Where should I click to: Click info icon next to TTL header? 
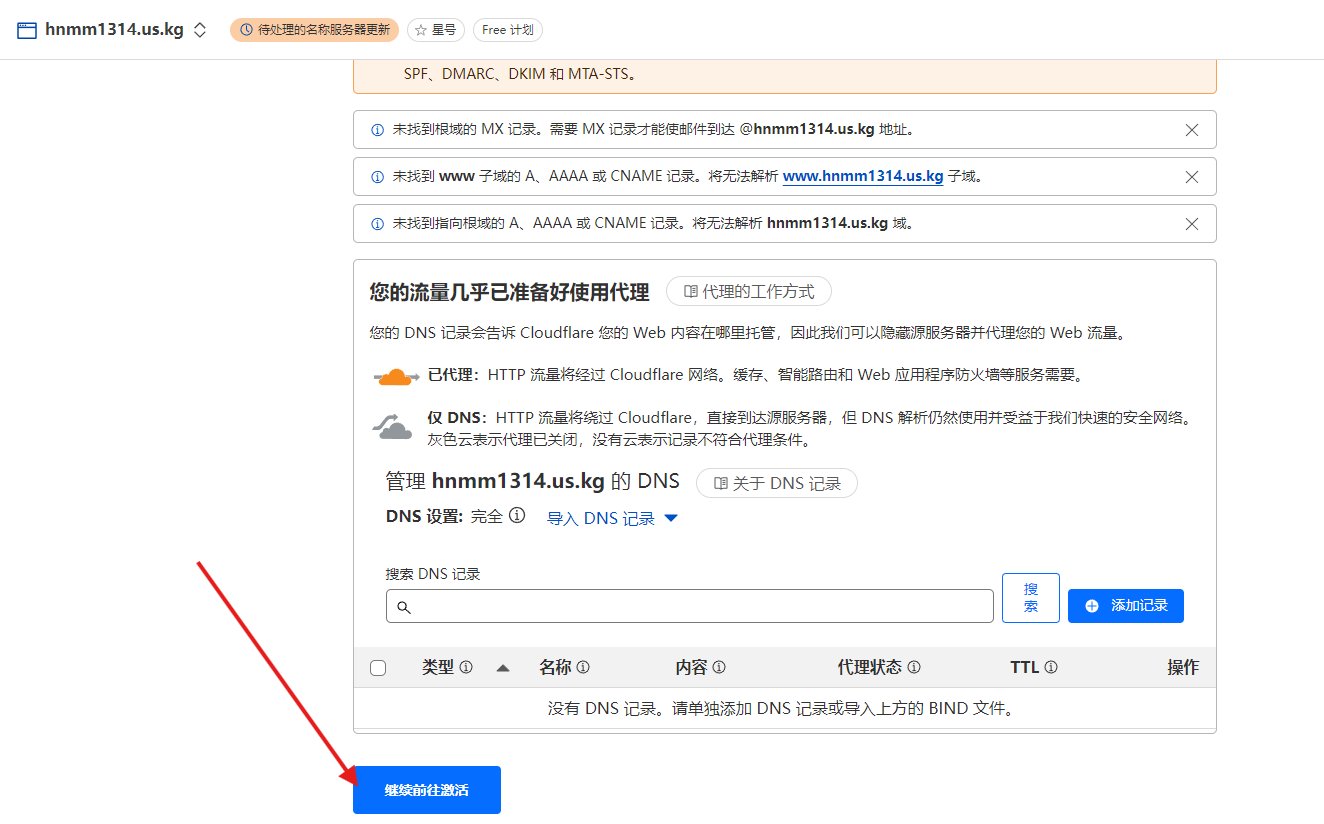pos(1051,668)
